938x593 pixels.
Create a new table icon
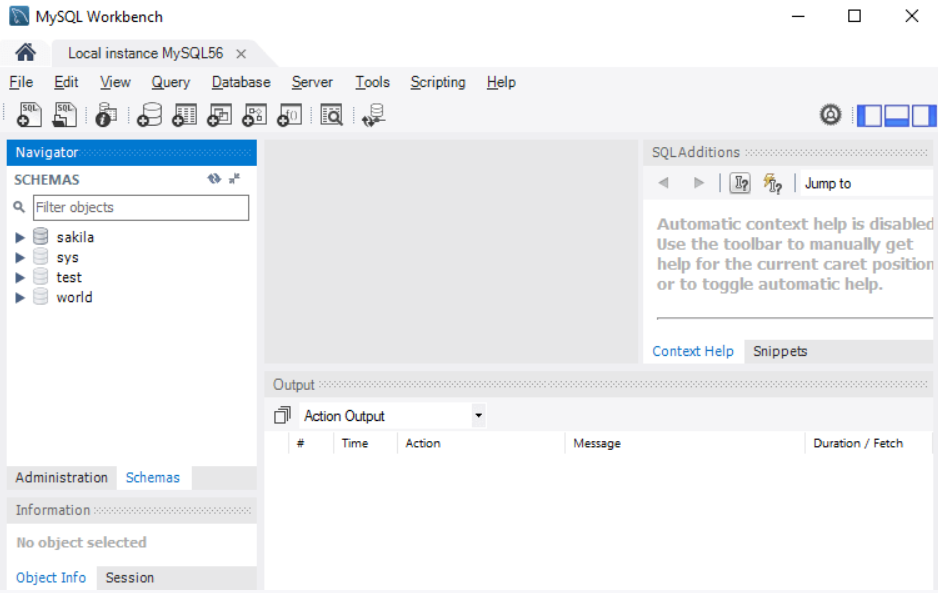[184, 114]
